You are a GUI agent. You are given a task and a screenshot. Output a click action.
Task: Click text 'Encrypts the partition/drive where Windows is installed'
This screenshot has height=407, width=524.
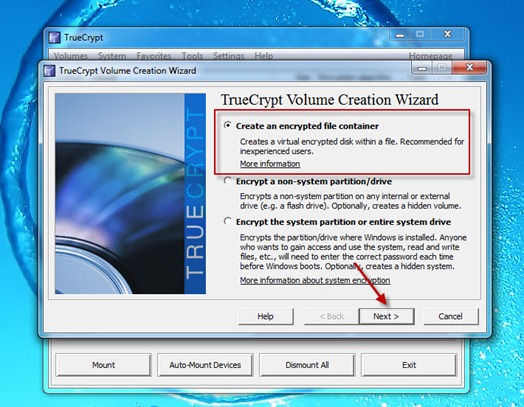(x=338, y=238)
